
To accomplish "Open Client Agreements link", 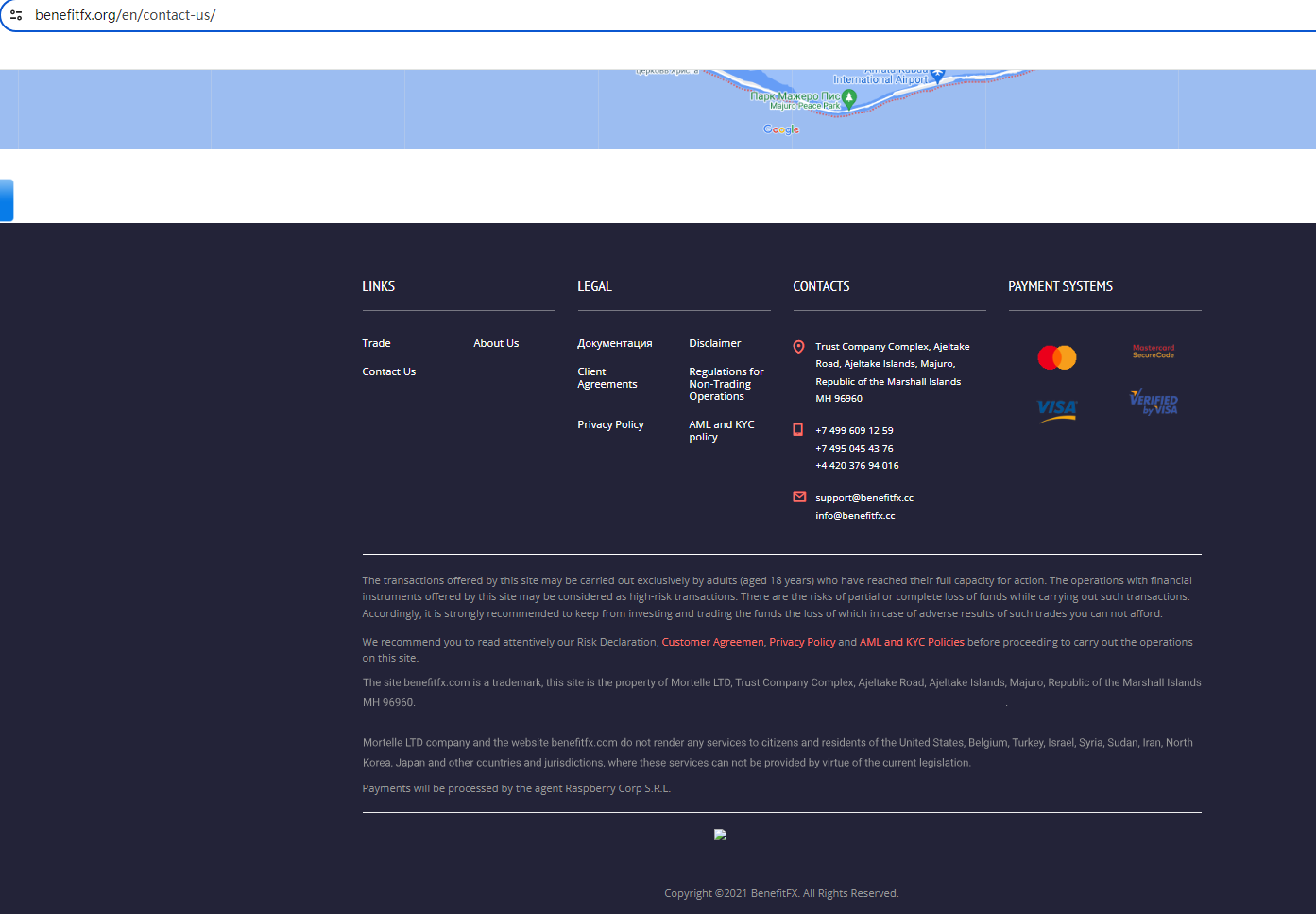I will pos(607,378).
